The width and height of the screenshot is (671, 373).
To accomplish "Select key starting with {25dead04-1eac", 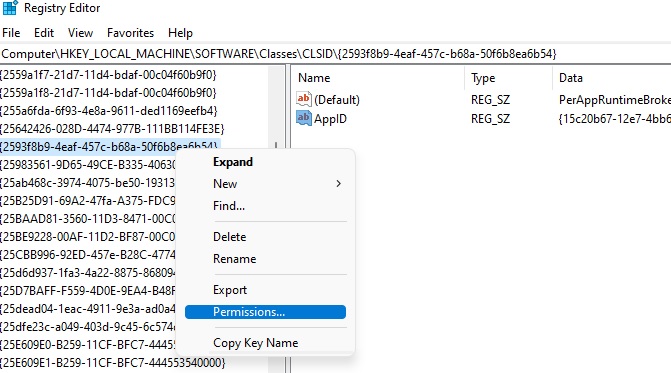I will 88,308.
